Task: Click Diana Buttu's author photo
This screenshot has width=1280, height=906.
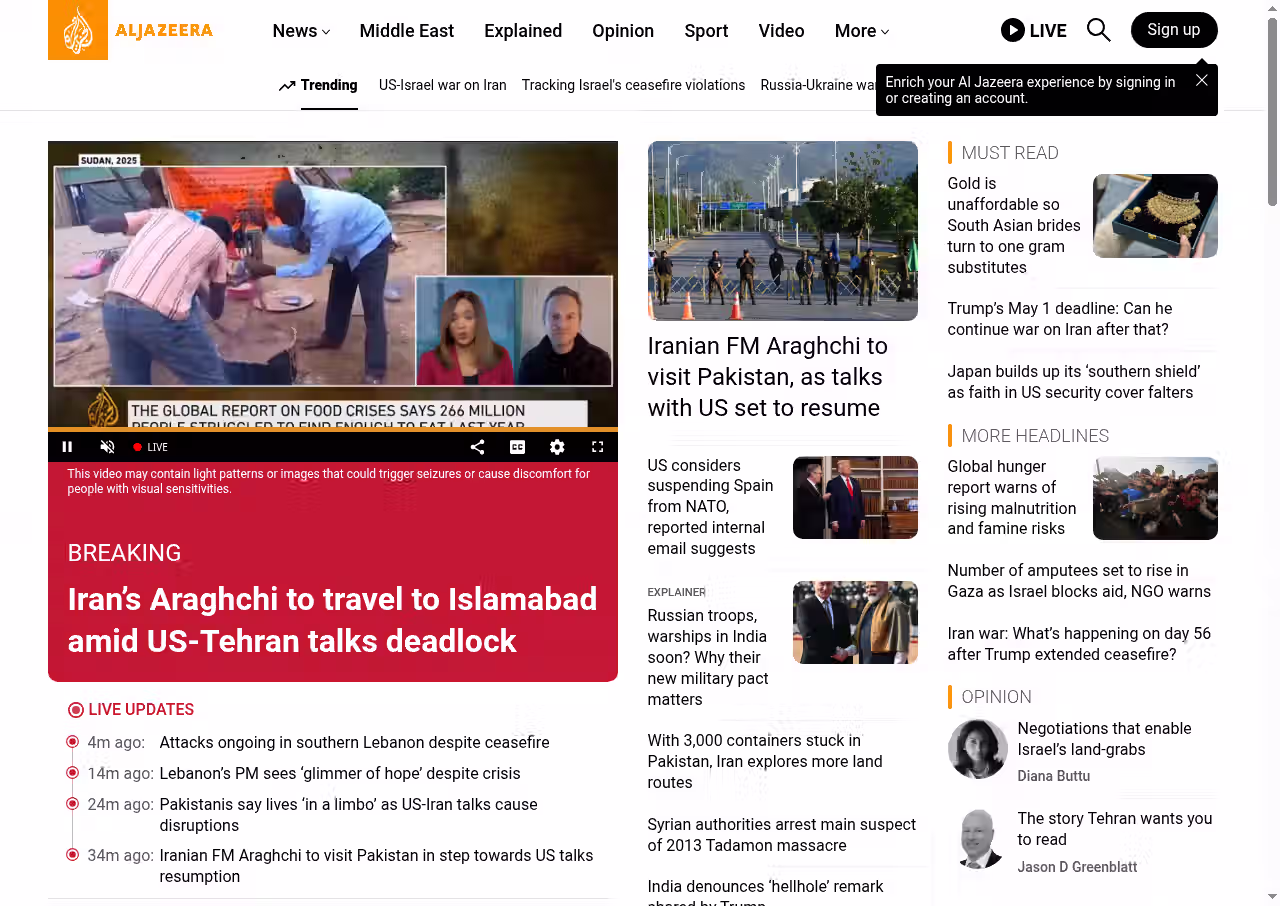Action: pyautogui.click(x=977, y=749)
